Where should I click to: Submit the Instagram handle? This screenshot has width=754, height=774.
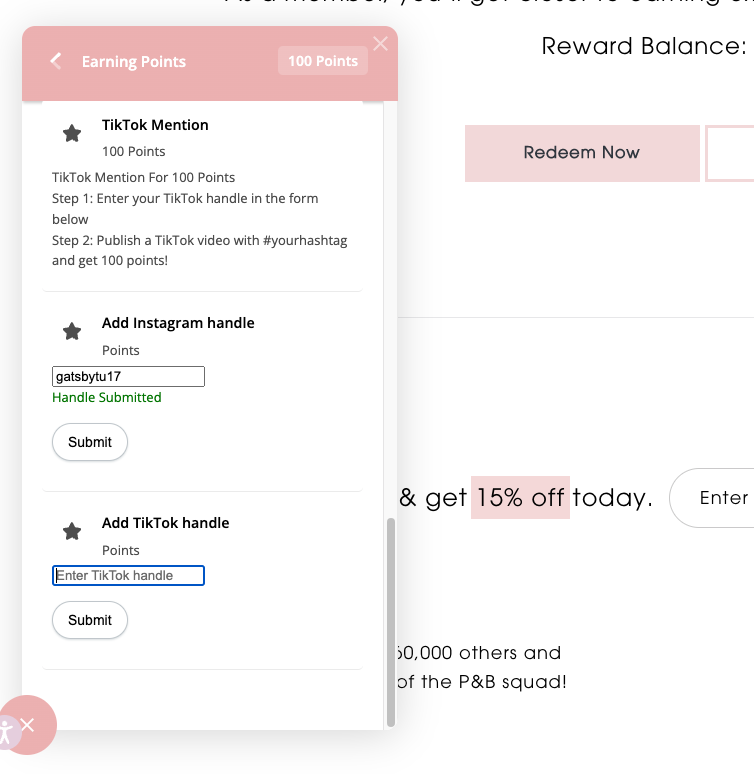[90, 442]
